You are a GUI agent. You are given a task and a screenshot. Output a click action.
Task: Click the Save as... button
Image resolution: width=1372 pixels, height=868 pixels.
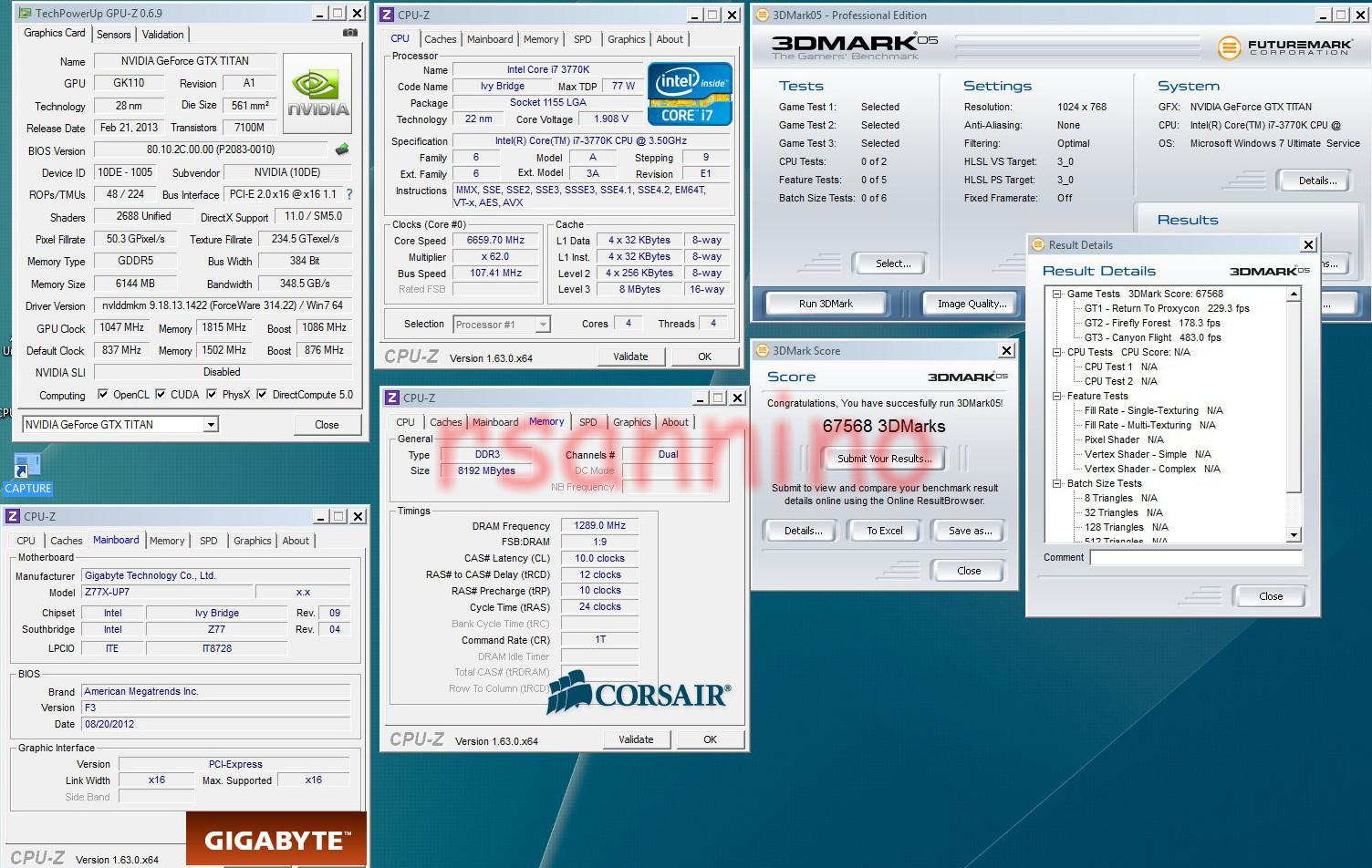(970, 531)
